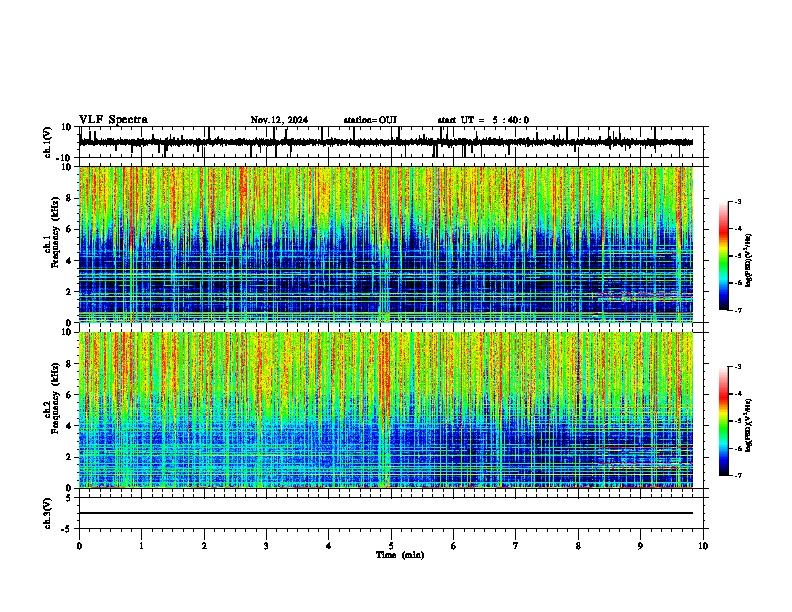The image size is (792, 612).
Task: Select the "start UT = 5 : 40: 0" text
Action: 483,120
